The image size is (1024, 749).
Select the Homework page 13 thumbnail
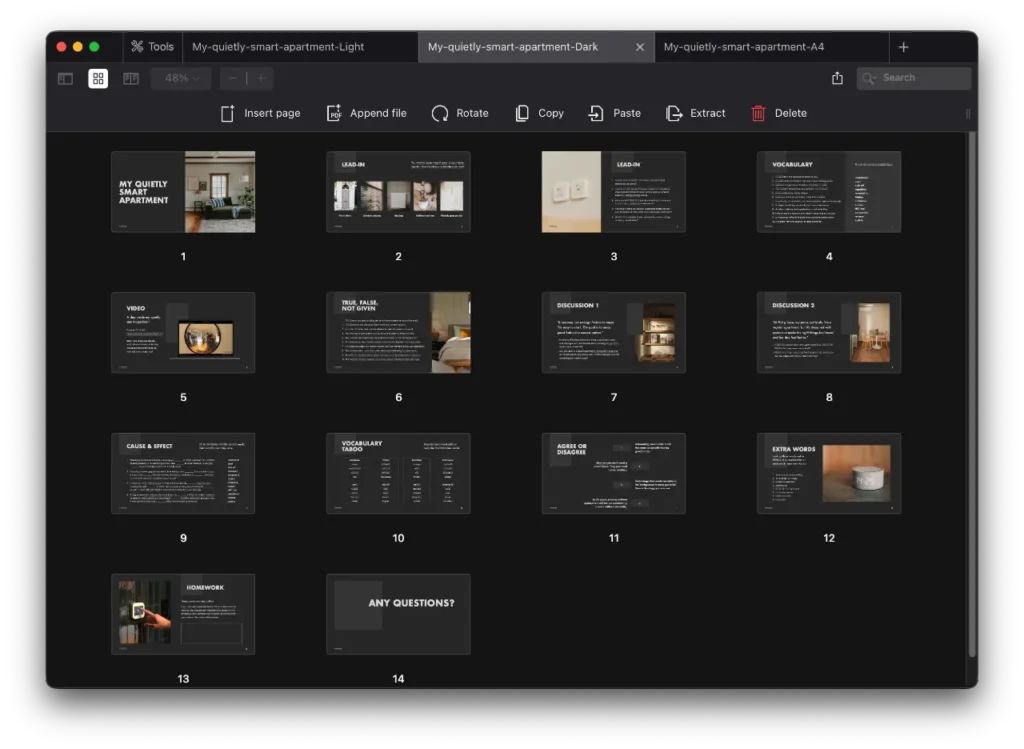coord(183,614)
